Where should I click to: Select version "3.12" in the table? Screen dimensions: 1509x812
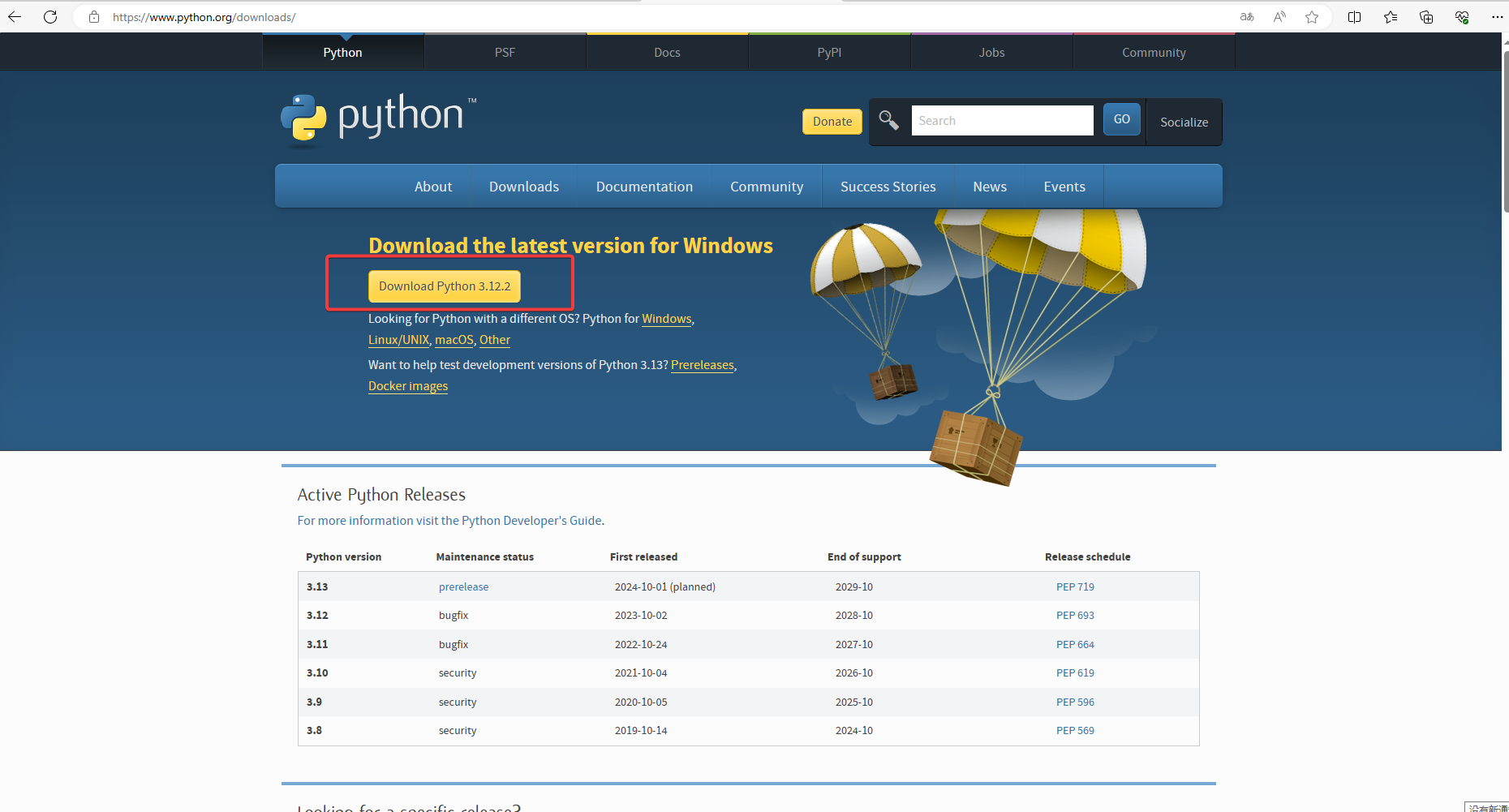[317, 615]
